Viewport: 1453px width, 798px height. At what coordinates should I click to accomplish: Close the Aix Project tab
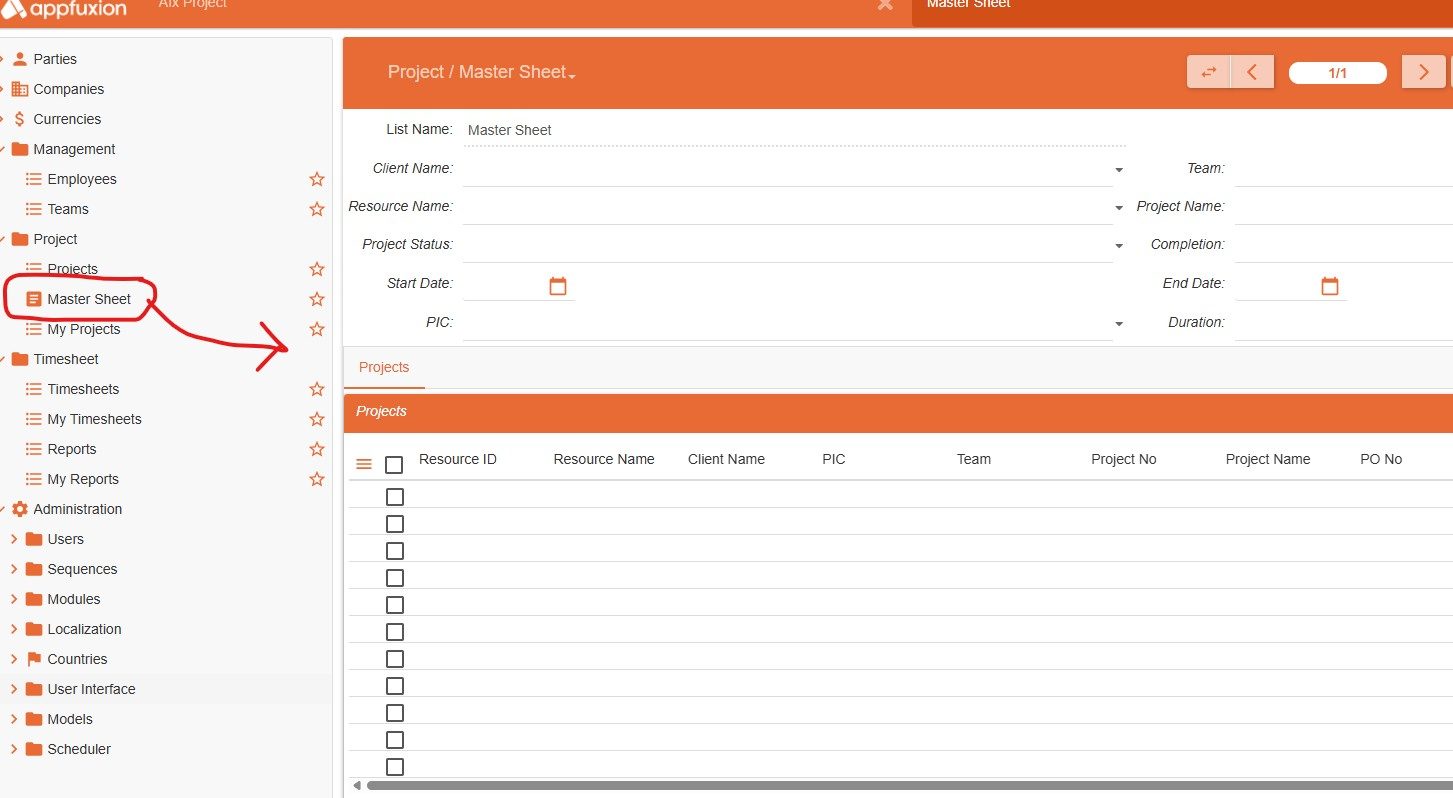pyautogui.click(x=885, y=4)
